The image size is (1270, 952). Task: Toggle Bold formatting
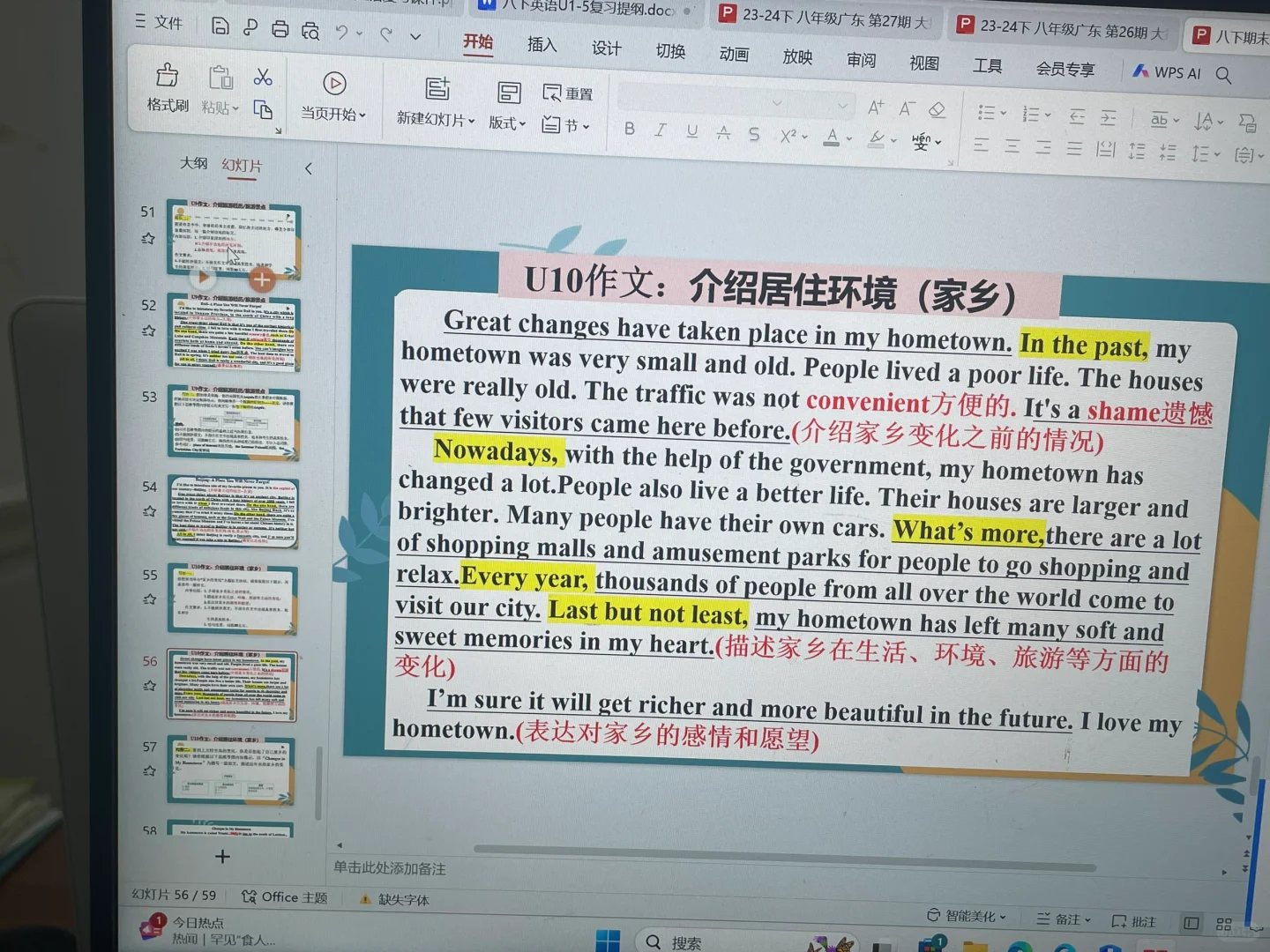(629, 129)
